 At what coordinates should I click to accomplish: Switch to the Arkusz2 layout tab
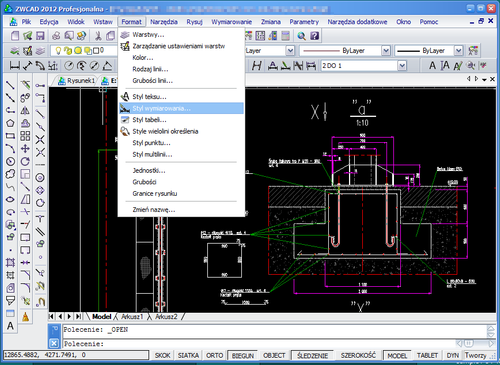click(x=166, y=317)
